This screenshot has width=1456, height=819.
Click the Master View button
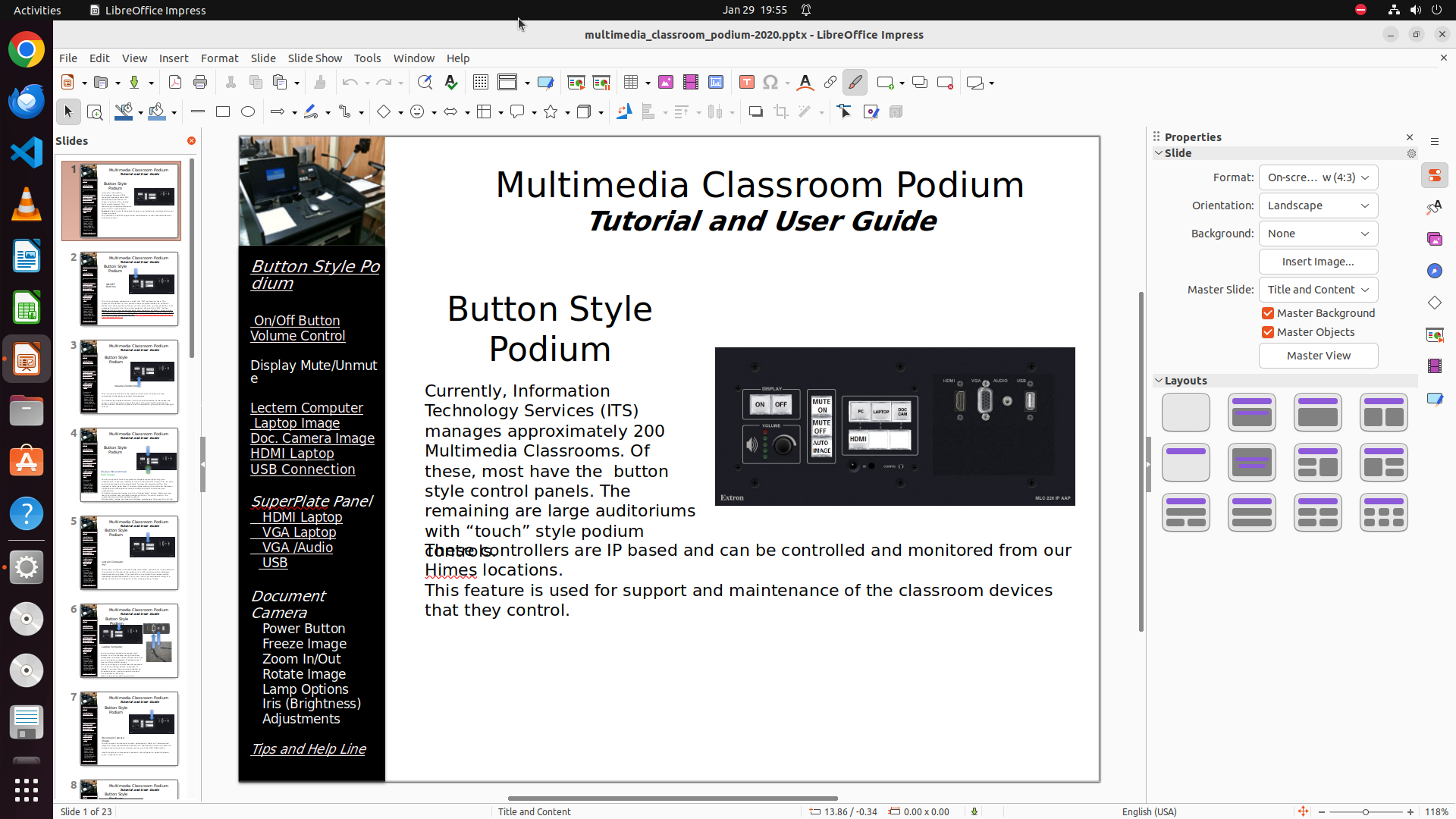(1318, 356)
